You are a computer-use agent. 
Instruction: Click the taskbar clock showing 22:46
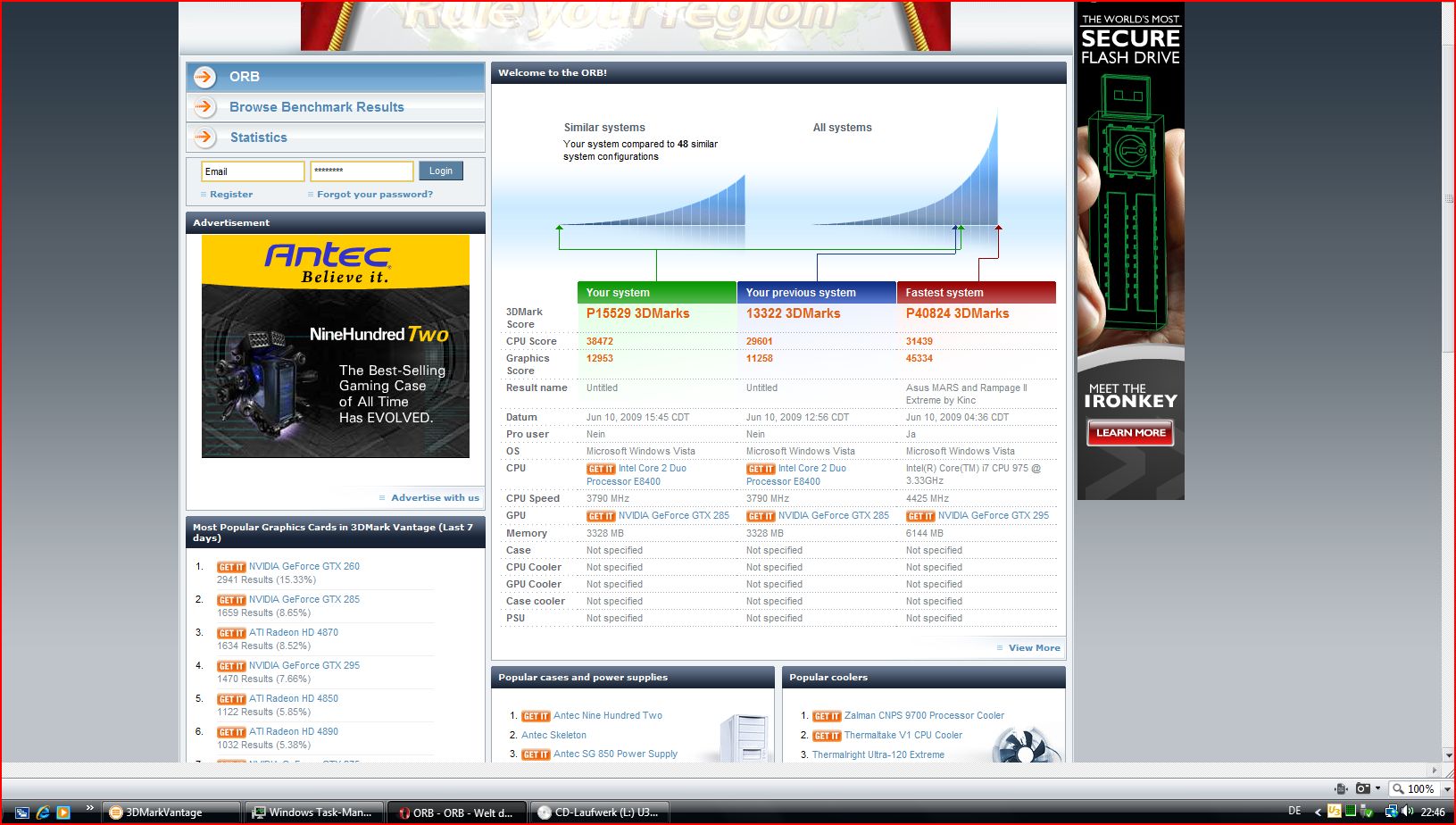coord(1432,812)
